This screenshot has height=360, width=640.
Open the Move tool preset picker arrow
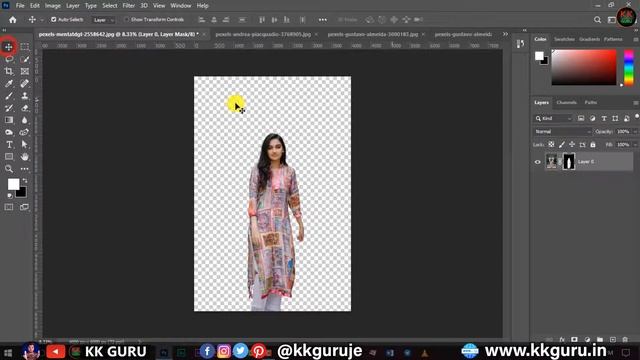point(42,20)
